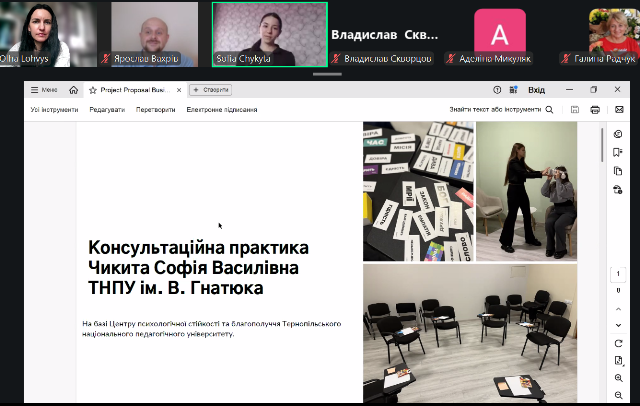Screen dimensions: 640x406
Task: Click the Владислав Скв… participant name tile
Action: [x=384, y=35]
